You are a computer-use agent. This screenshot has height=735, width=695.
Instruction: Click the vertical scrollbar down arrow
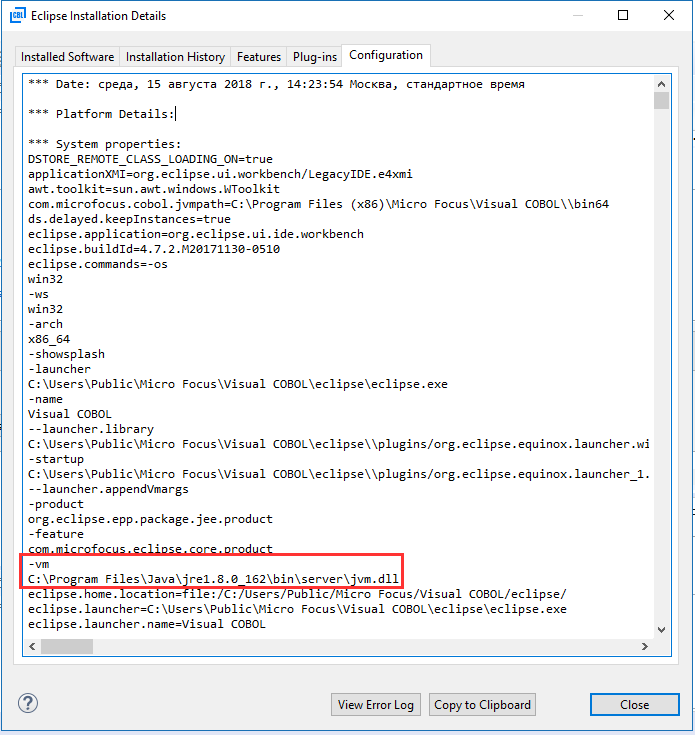pos(661,630)
